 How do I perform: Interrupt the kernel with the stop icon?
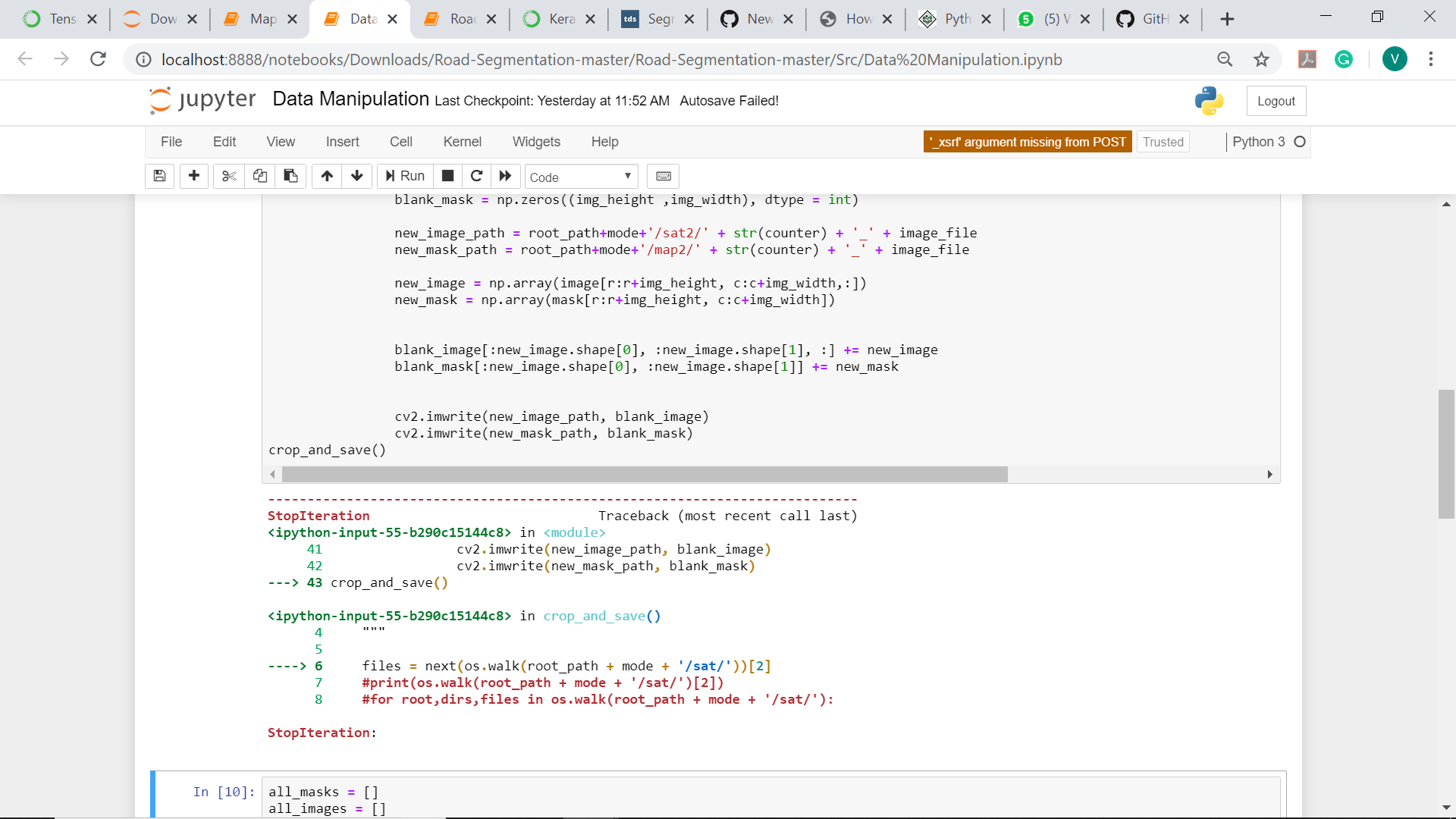447,176
